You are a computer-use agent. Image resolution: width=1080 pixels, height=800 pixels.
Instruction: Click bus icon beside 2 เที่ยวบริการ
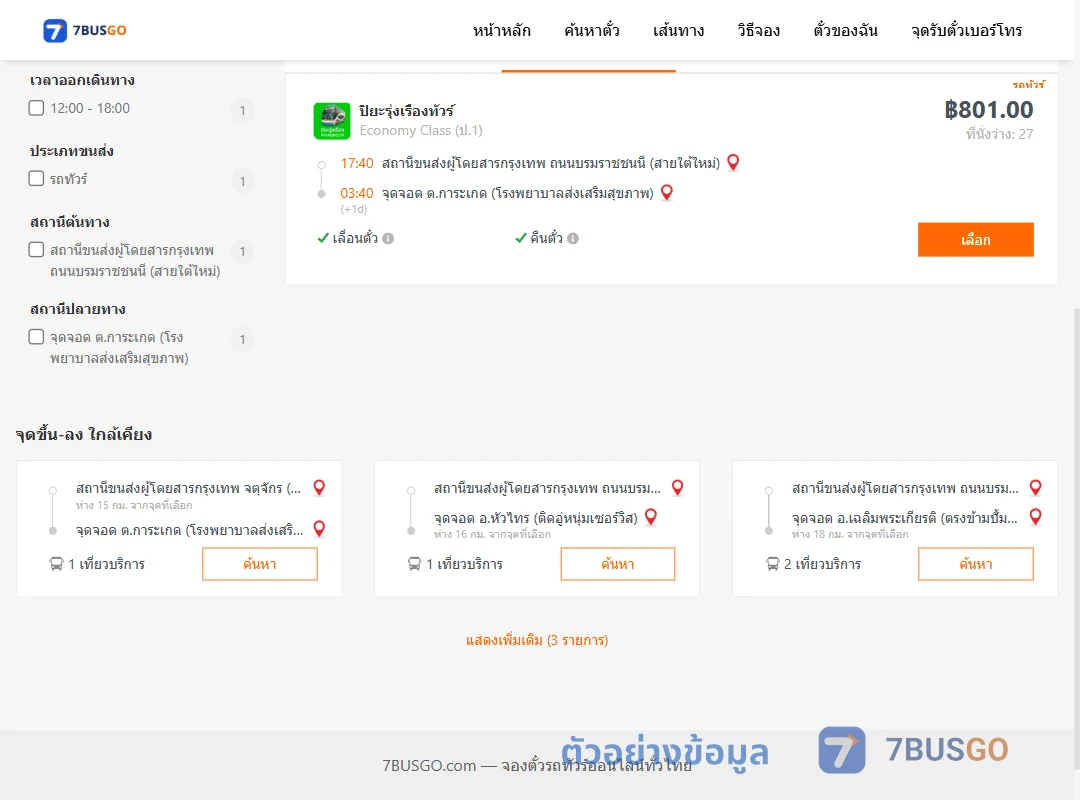coord(773,564)
